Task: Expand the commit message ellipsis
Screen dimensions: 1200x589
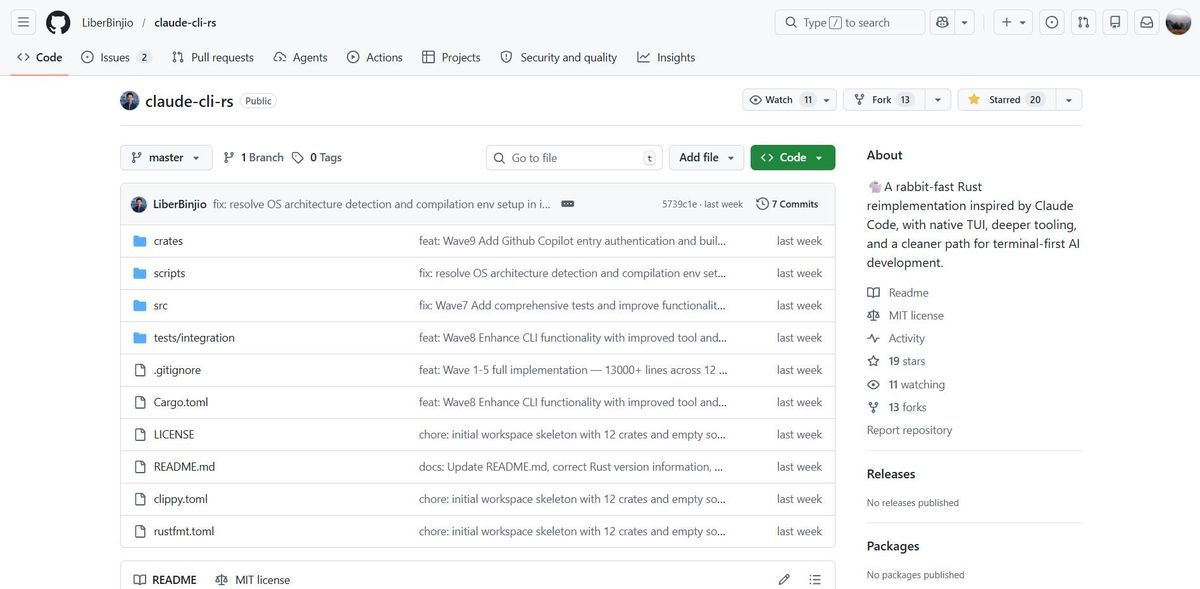Action: coord(568,204)
